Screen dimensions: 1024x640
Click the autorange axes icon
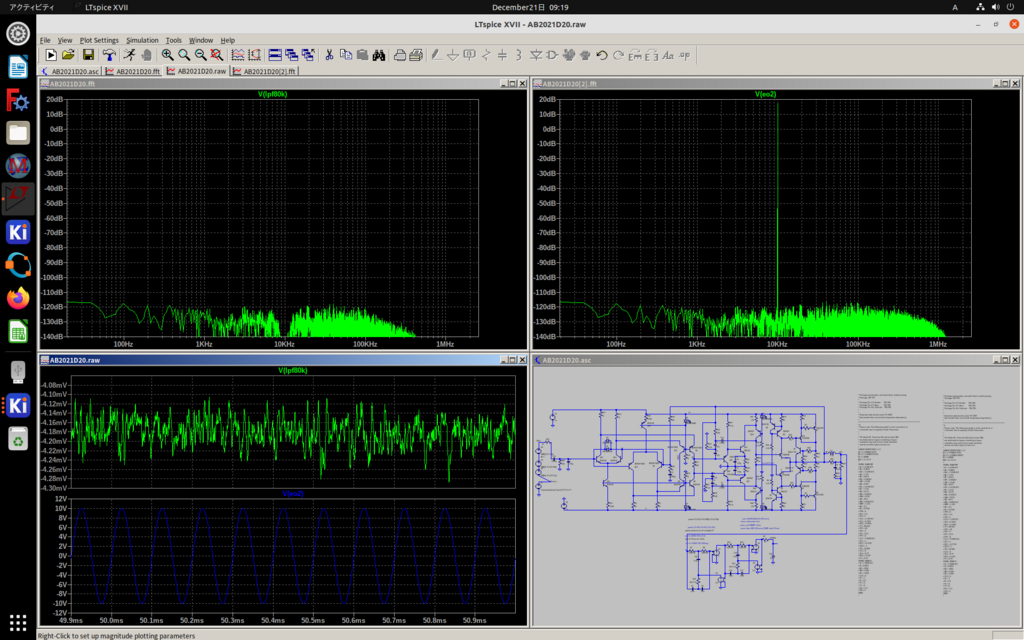pos(255,56)
